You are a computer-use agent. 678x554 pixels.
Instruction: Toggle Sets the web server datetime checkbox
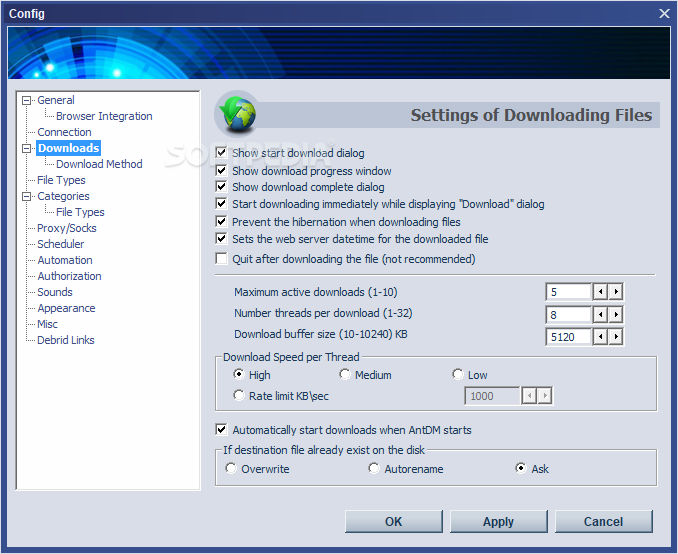(221, 238)
